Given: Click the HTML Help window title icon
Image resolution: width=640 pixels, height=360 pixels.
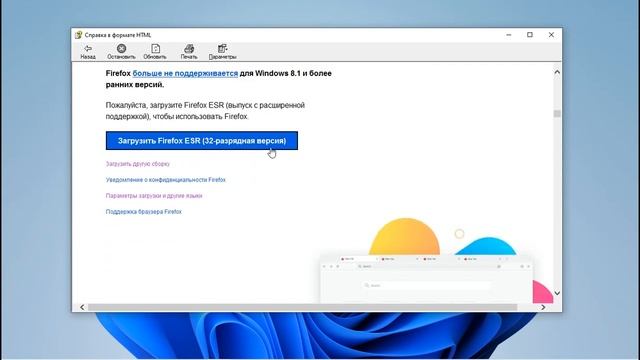Looking at the screenshot, I should [78, 35].
